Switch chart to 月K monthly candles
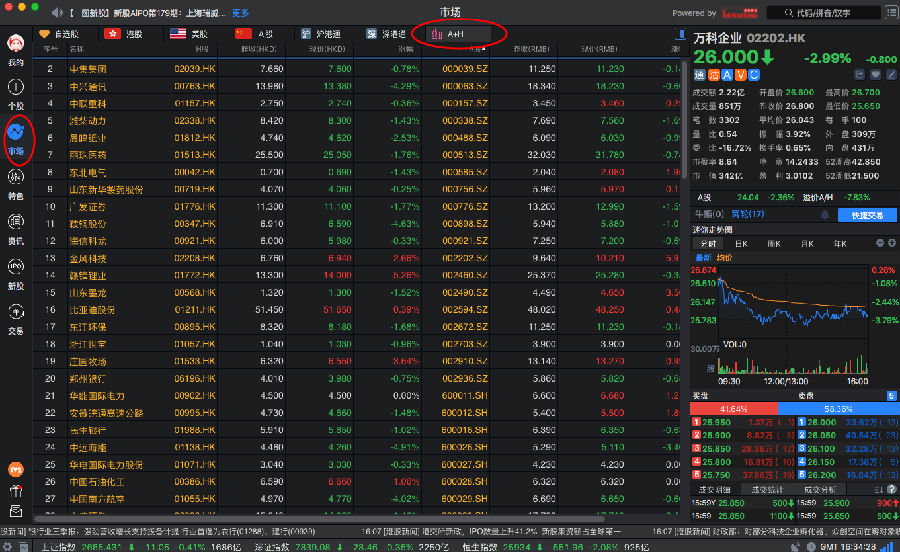The width and height of the screenshot is (900, 552). 807,243
